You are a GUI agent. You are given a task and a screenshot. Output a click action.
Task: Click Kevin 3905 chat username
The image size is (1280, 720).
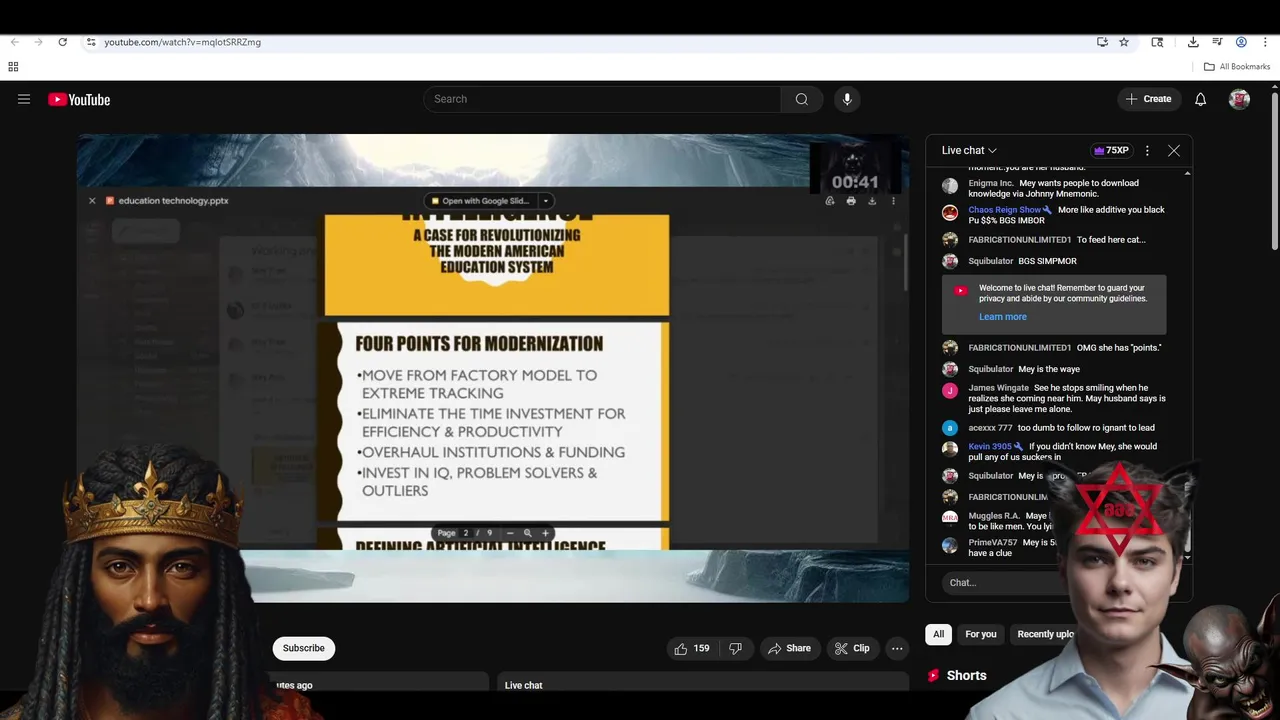click(990, 447)
